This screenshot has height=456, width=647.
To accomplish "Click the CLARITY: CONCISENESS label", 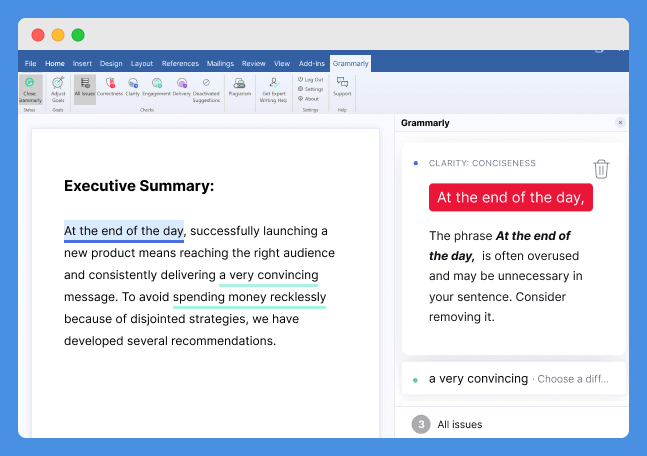I will pyautogui.click(x=482, y=163).
